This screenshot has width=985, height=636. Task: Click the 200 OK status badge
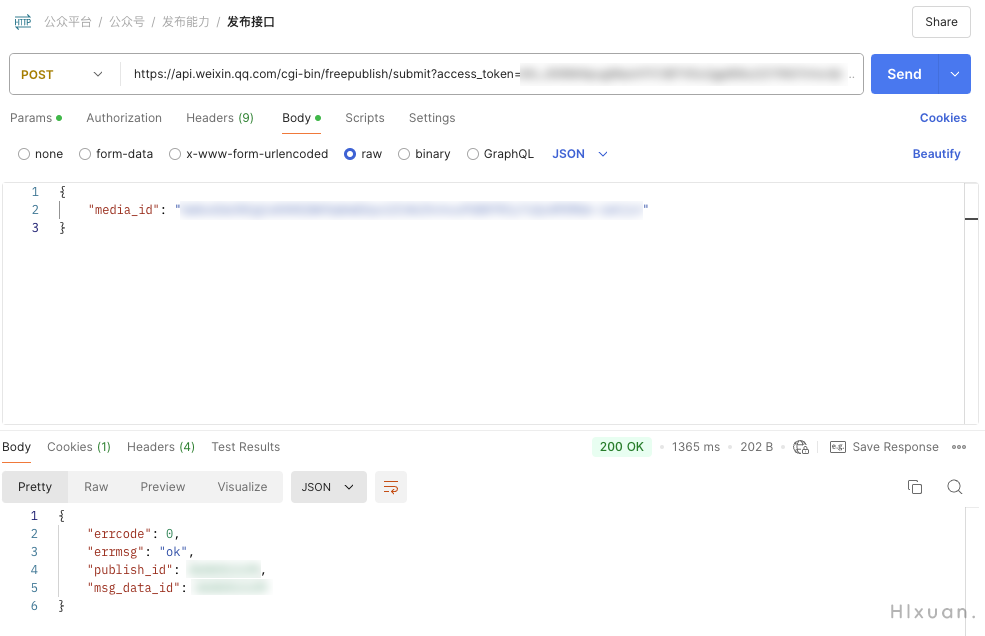click(x=621, y=447)
